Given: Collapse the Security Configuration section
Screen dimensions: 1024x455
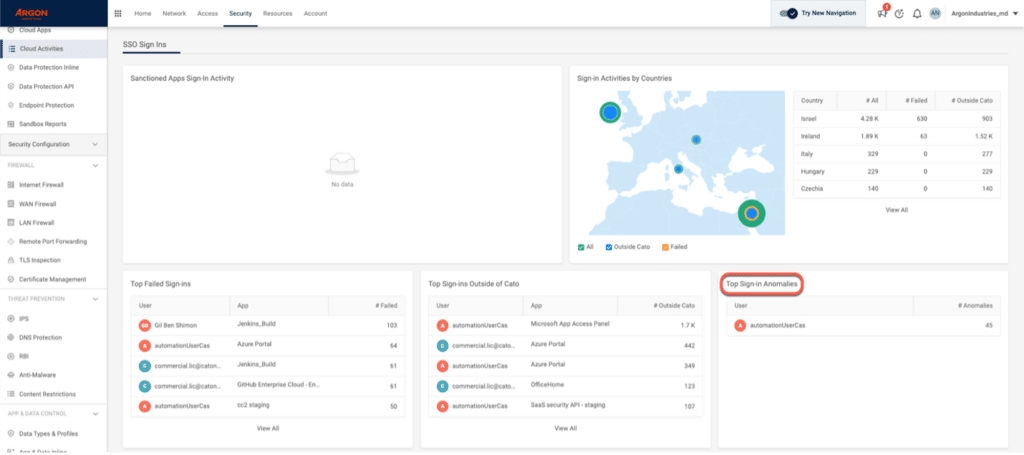Looking at the screenshot, I should tap(95, 144).
